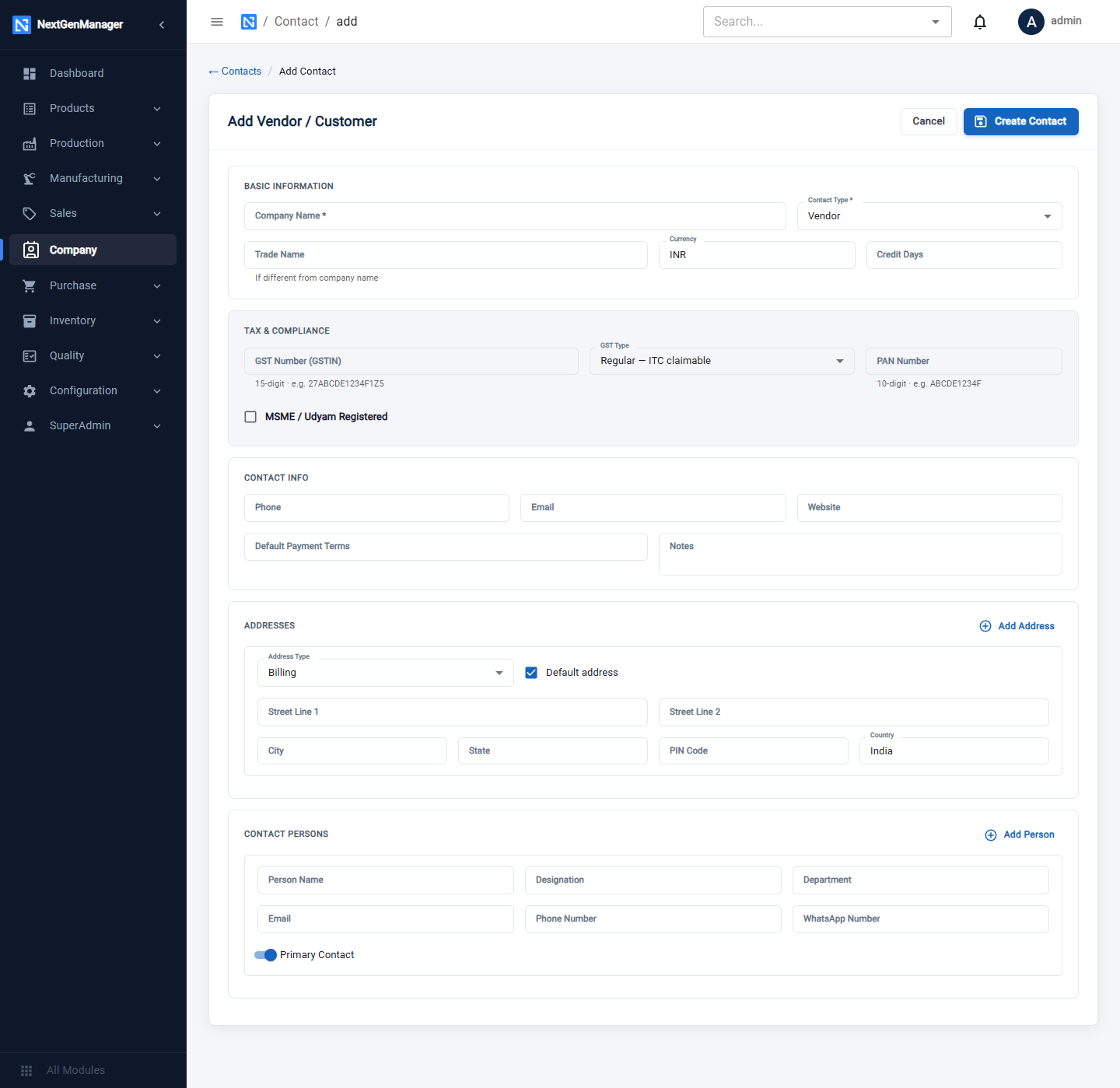Expand the Sales menu chevron
Image resolution: width=1120 pixels, height=1088 pixels.
click(157, 213)
